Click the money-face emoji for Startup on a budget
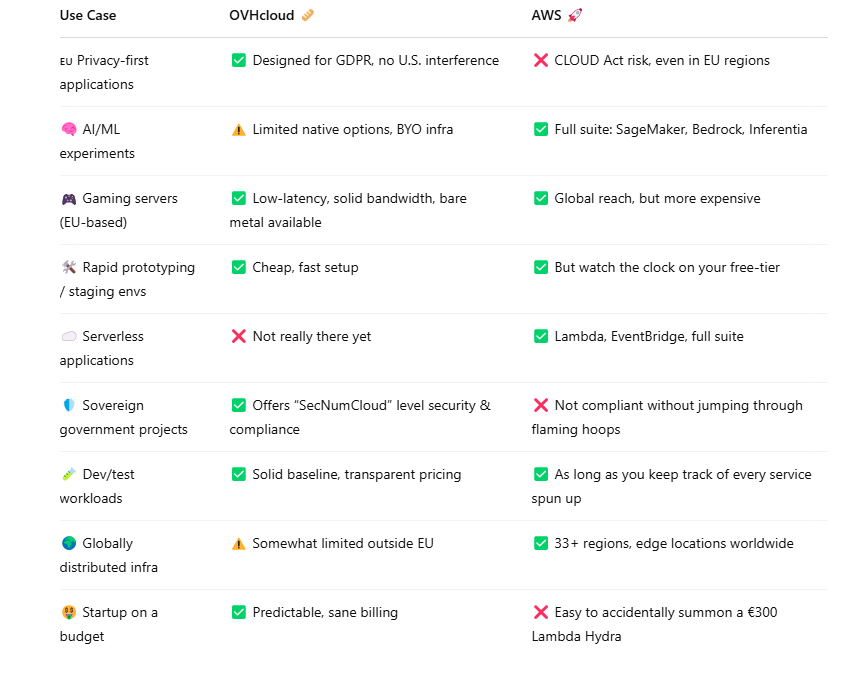The height and width of the screenshot is (686, 863). coord(69,612)
